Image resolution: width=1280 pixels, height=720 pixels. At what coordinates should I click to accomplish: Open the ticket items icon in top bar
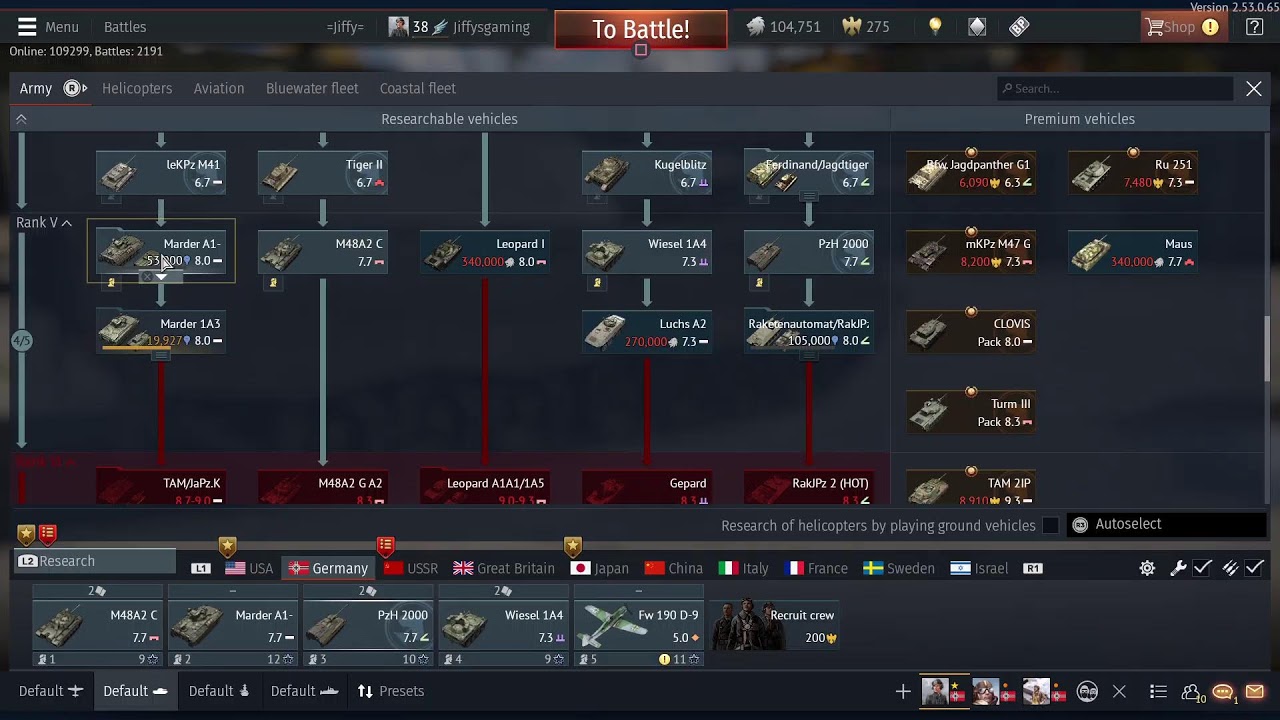1019,27
